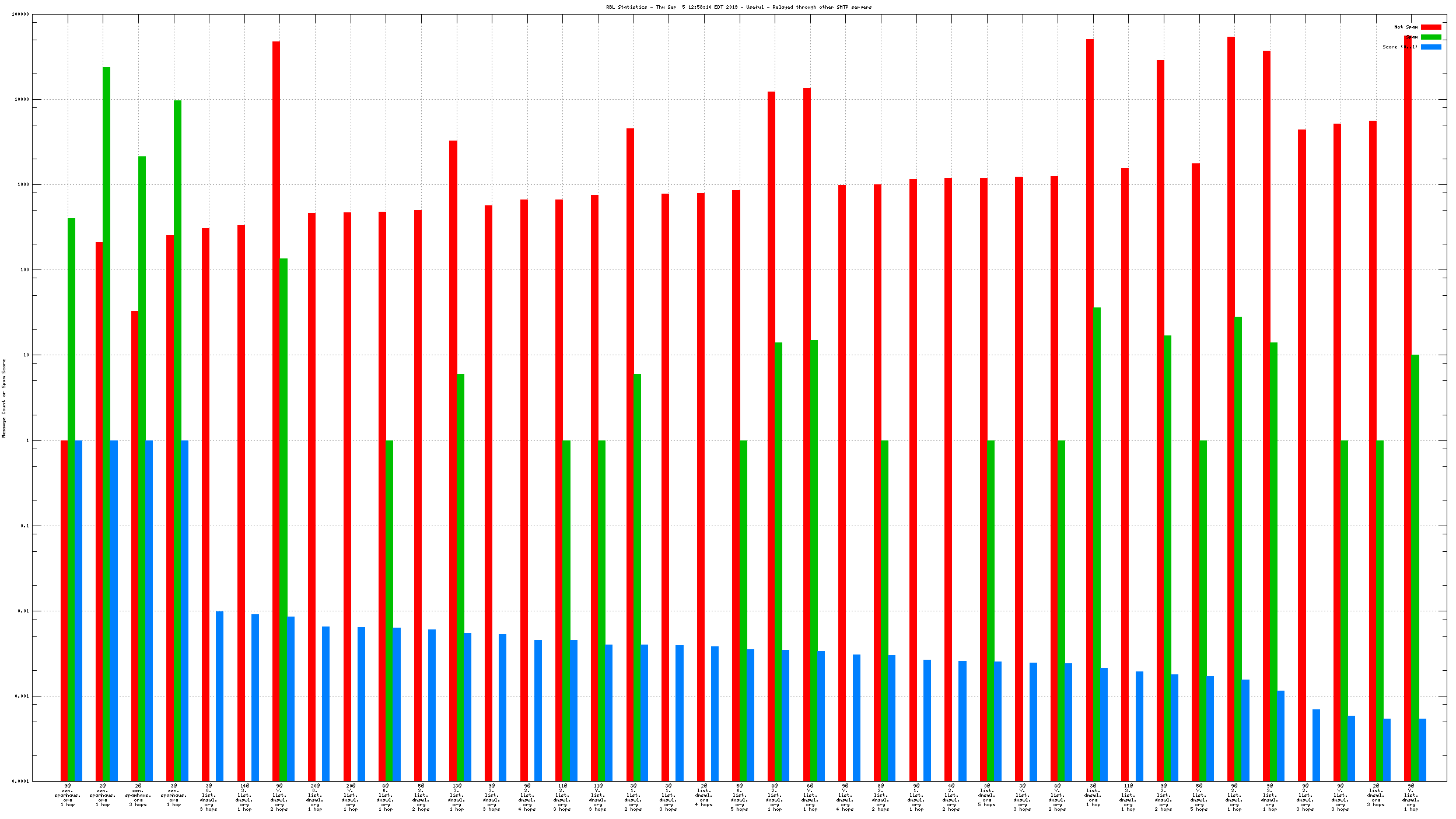Image resolution: width=1456 pixels, height=819 pixels.
Task: Click the 0.01 y-axis tick label
Action: click(23, 611)
